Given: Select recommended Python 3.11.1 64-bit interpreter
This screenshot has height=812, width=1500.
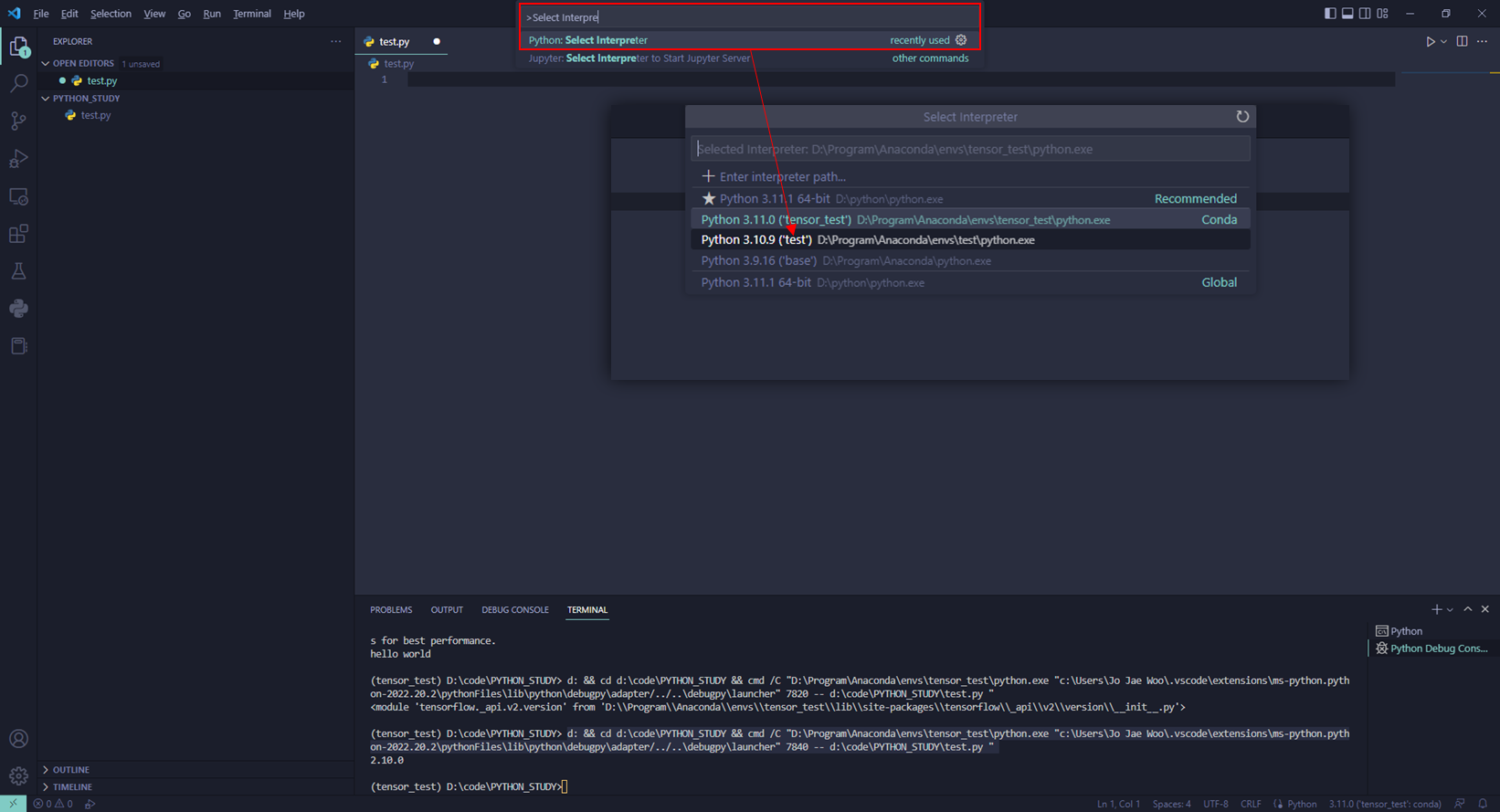Looking at the screenshot, I should pos(970,198).
